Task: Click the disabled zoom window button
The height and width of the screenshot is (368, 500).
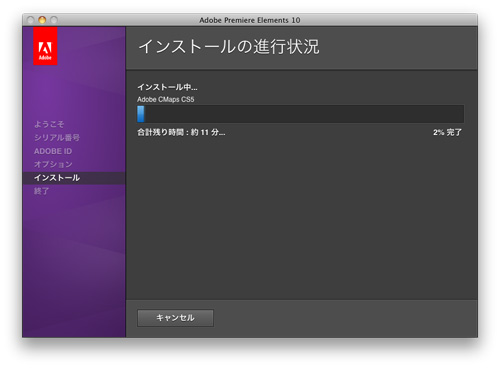Action: [54, 20]
